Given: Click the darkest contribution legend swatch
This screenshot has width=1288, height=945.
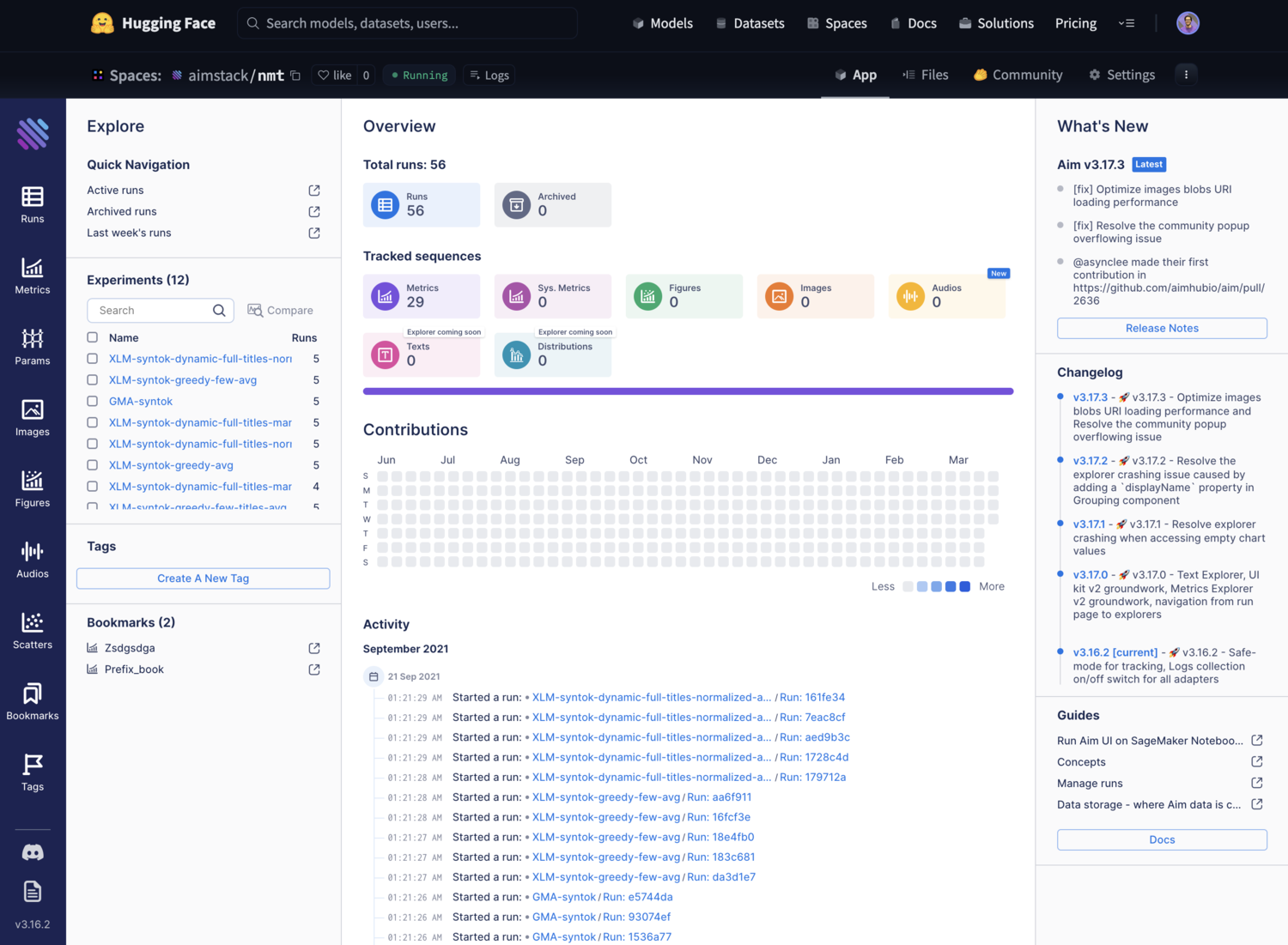Looking at the screenshot, I should (964, 586).
